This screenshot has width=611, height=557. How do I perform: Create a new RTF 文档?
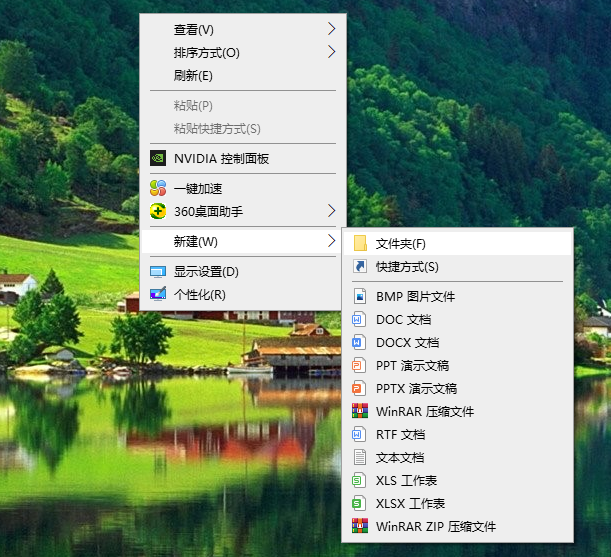coord(457,435)
